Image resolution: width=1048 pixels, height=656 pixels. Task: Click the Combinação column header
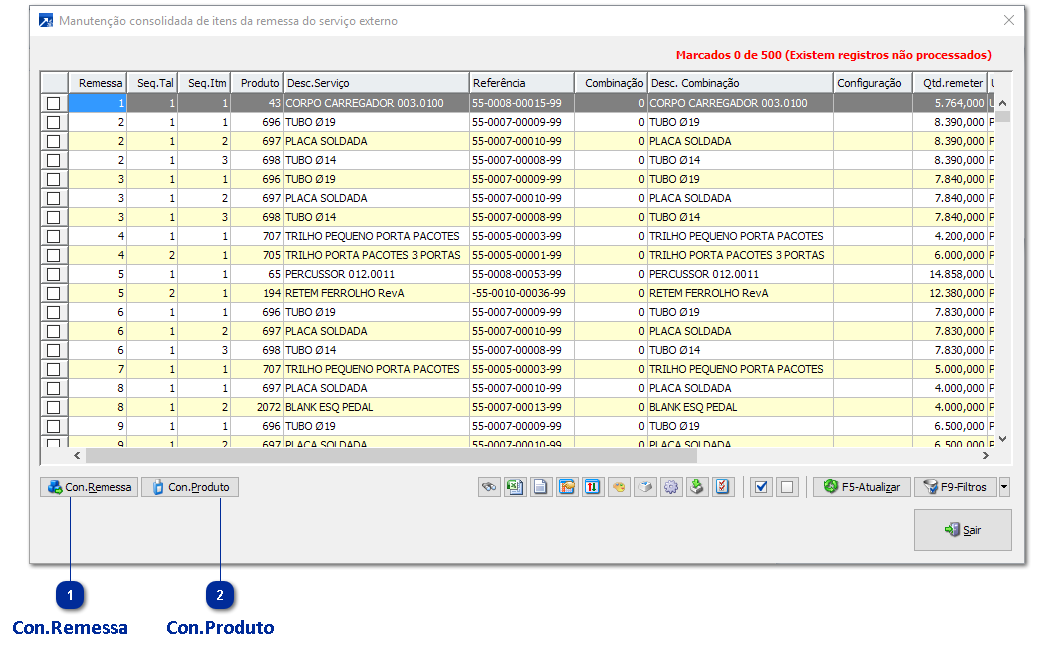tap(611, 83)
